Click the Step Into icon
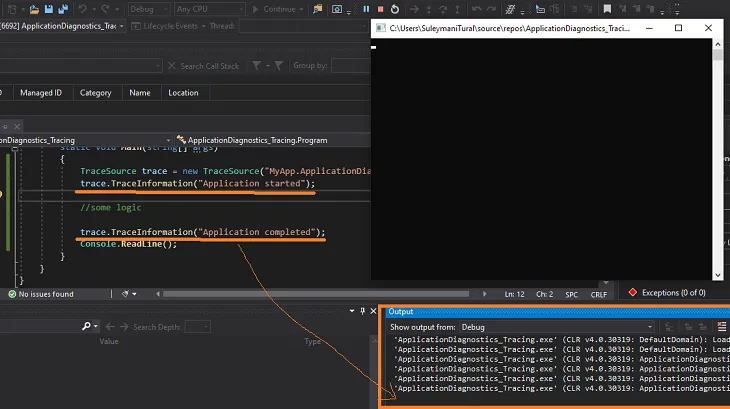The image size is (730, 409). click(x=428, y=9)
